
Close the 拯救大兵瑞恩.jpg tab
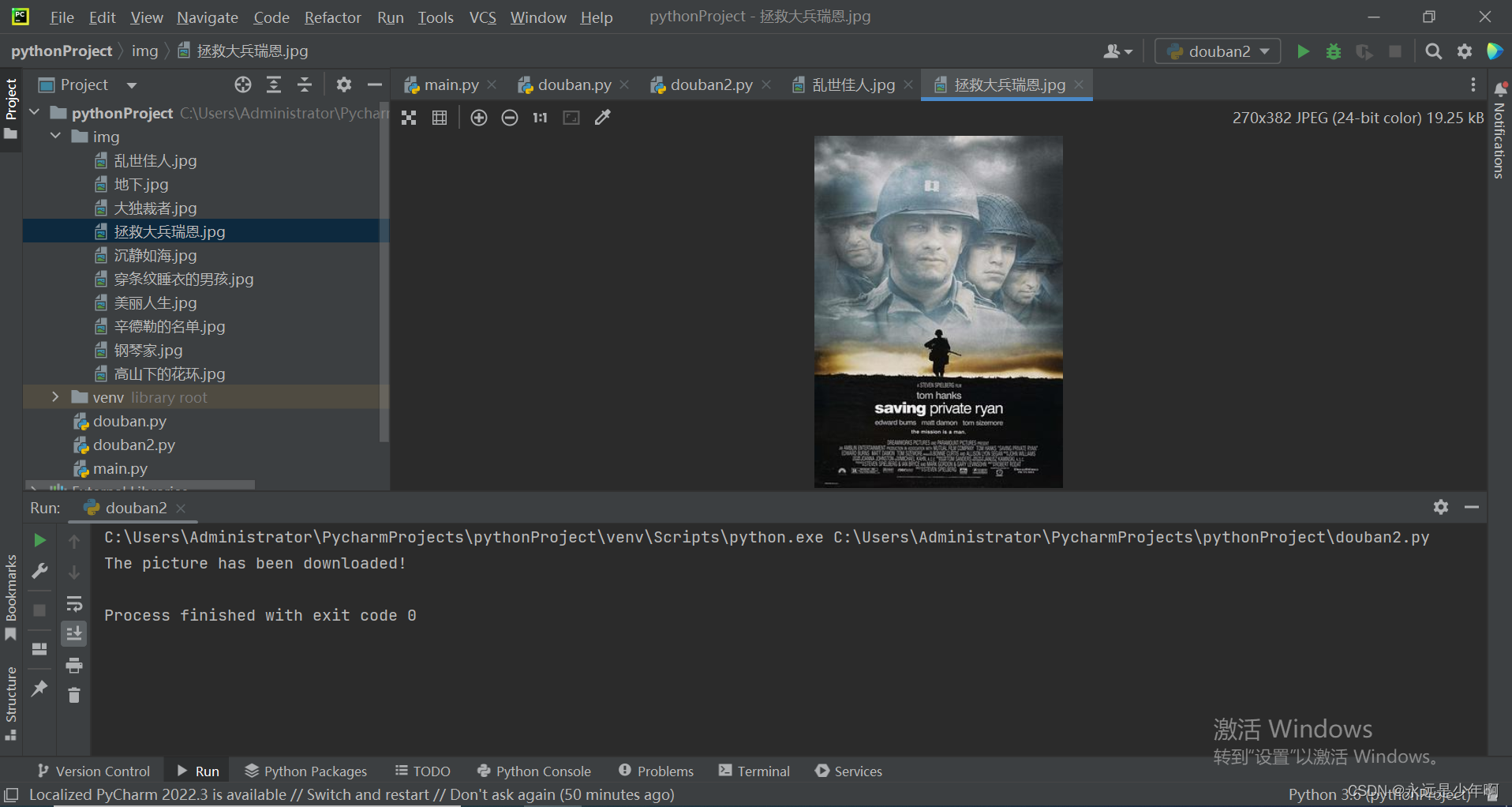1079,84
